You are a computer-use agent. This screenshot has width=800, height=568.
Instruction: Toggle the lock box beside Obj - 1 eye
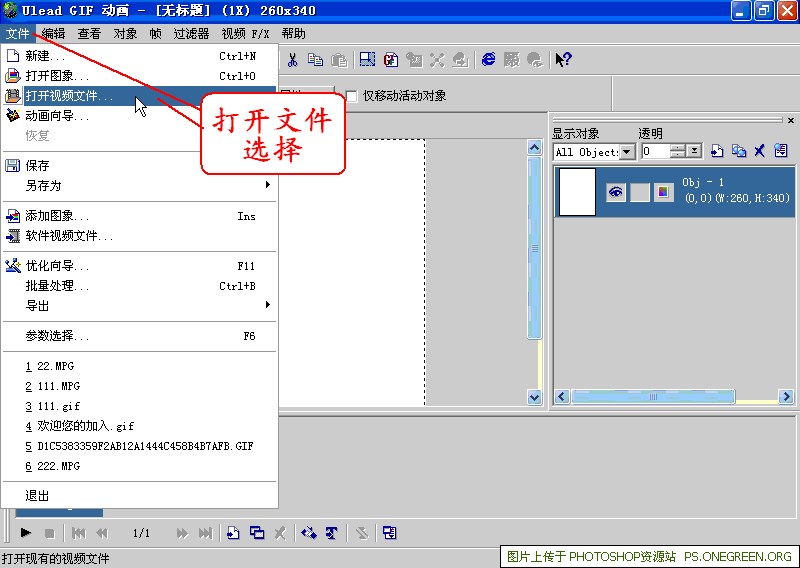[639, 192]
